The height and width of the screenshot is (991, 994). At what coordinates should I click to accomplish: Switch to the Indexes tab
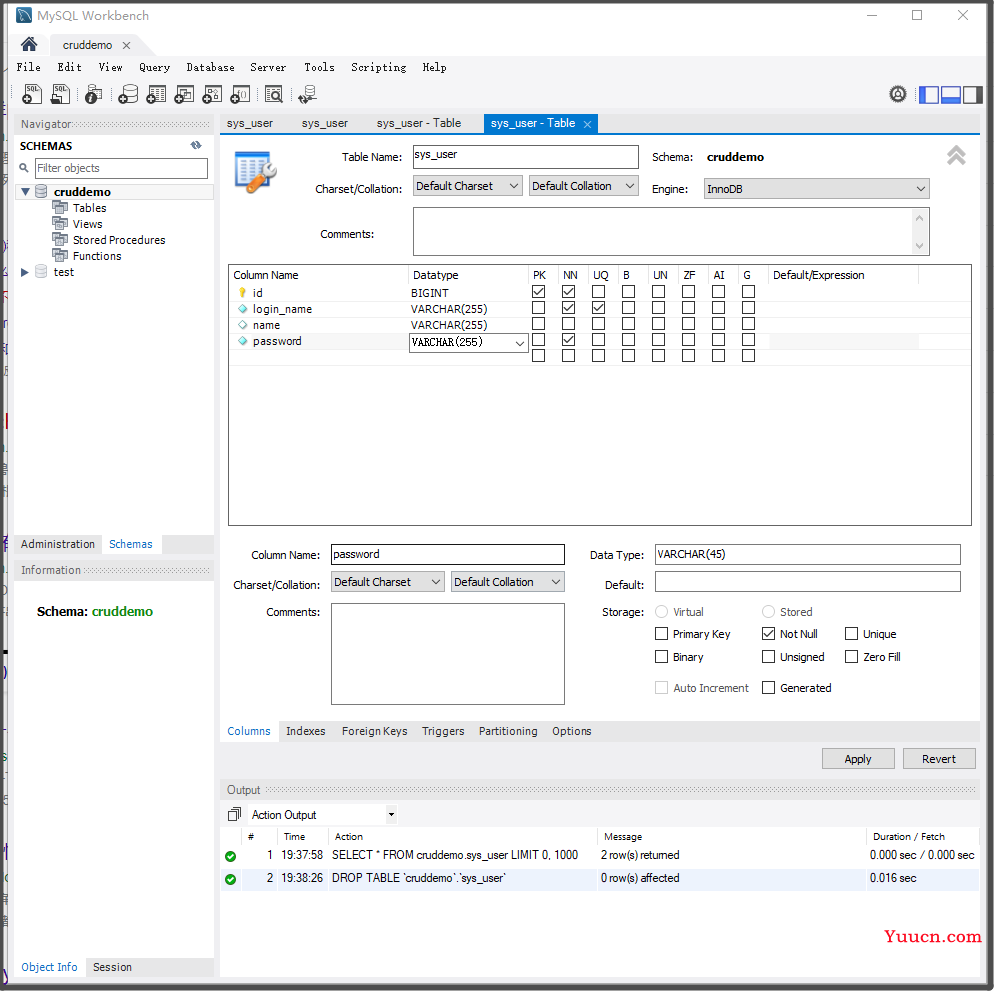coord(306,731)
